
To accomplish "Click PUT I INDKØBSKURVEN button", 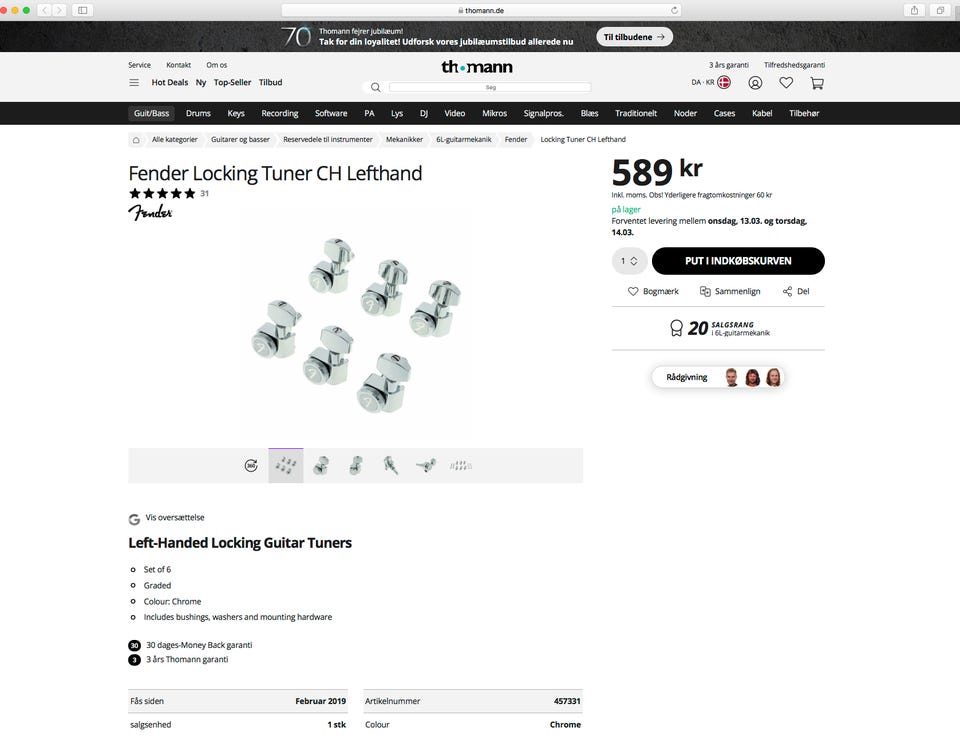I will pyautogui.click(x=738, y=261).
